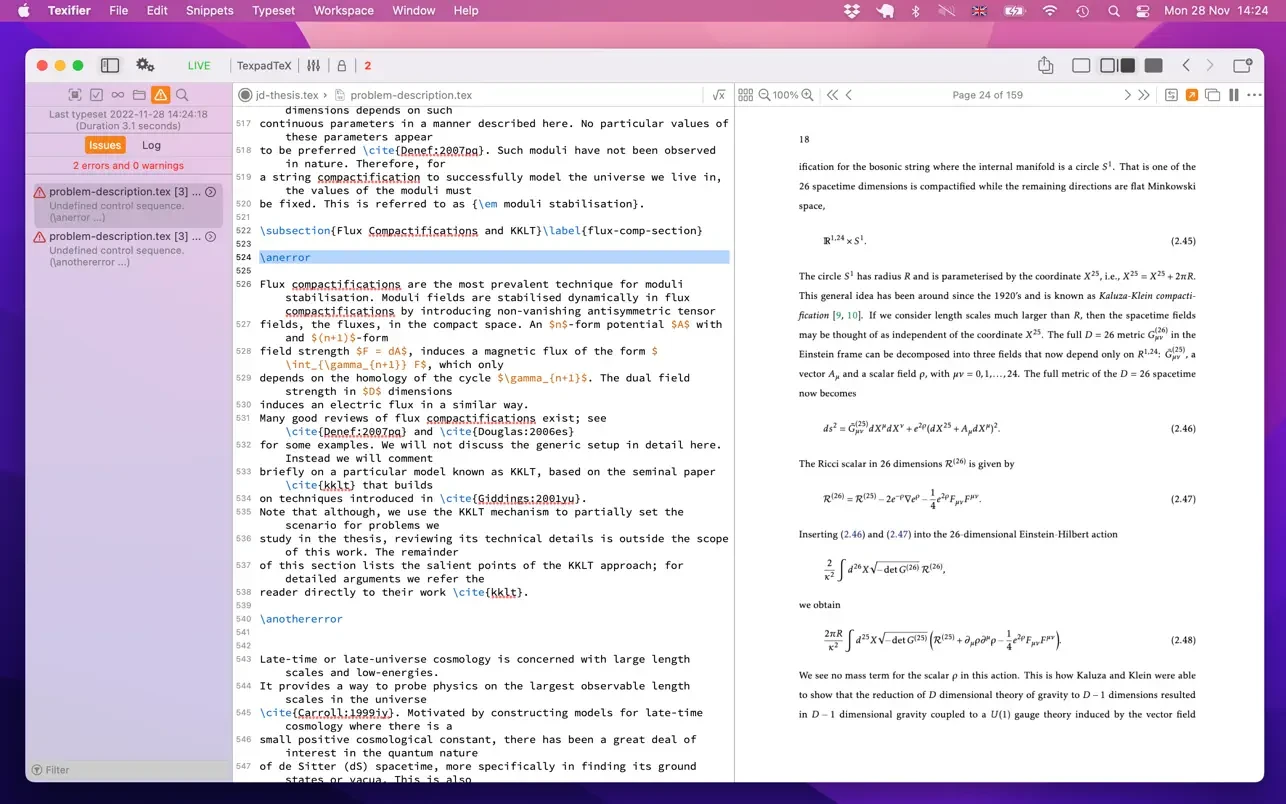Open the Typeset menu

click(x=273, y=10)
